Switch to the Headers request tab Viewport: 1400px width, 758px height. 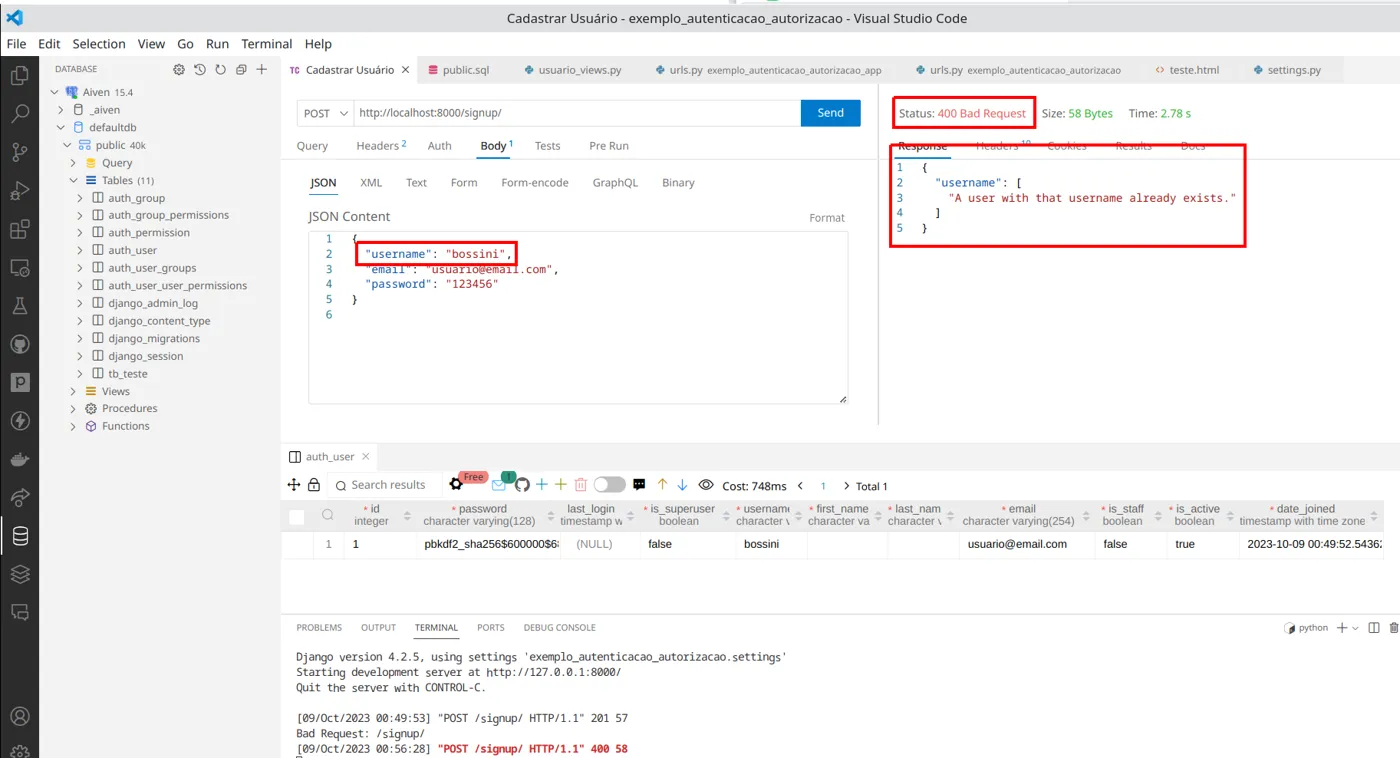[x=381, y=146]
